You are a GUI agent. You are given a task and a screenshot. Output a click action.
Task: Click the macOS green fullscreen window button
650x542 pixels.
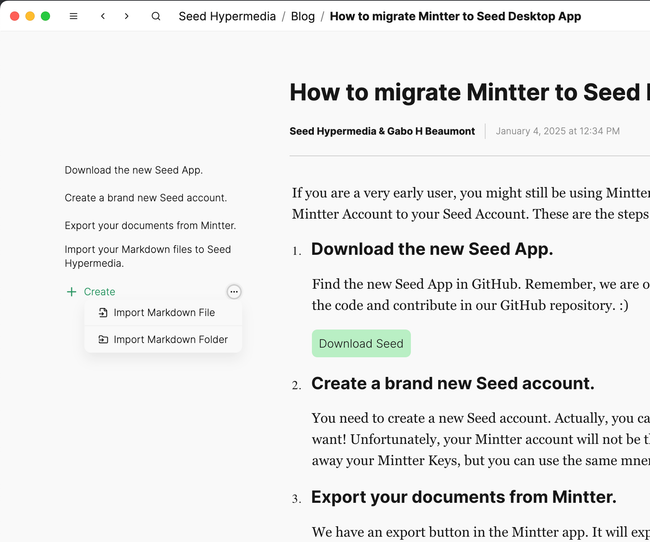[x=45, y=16]
